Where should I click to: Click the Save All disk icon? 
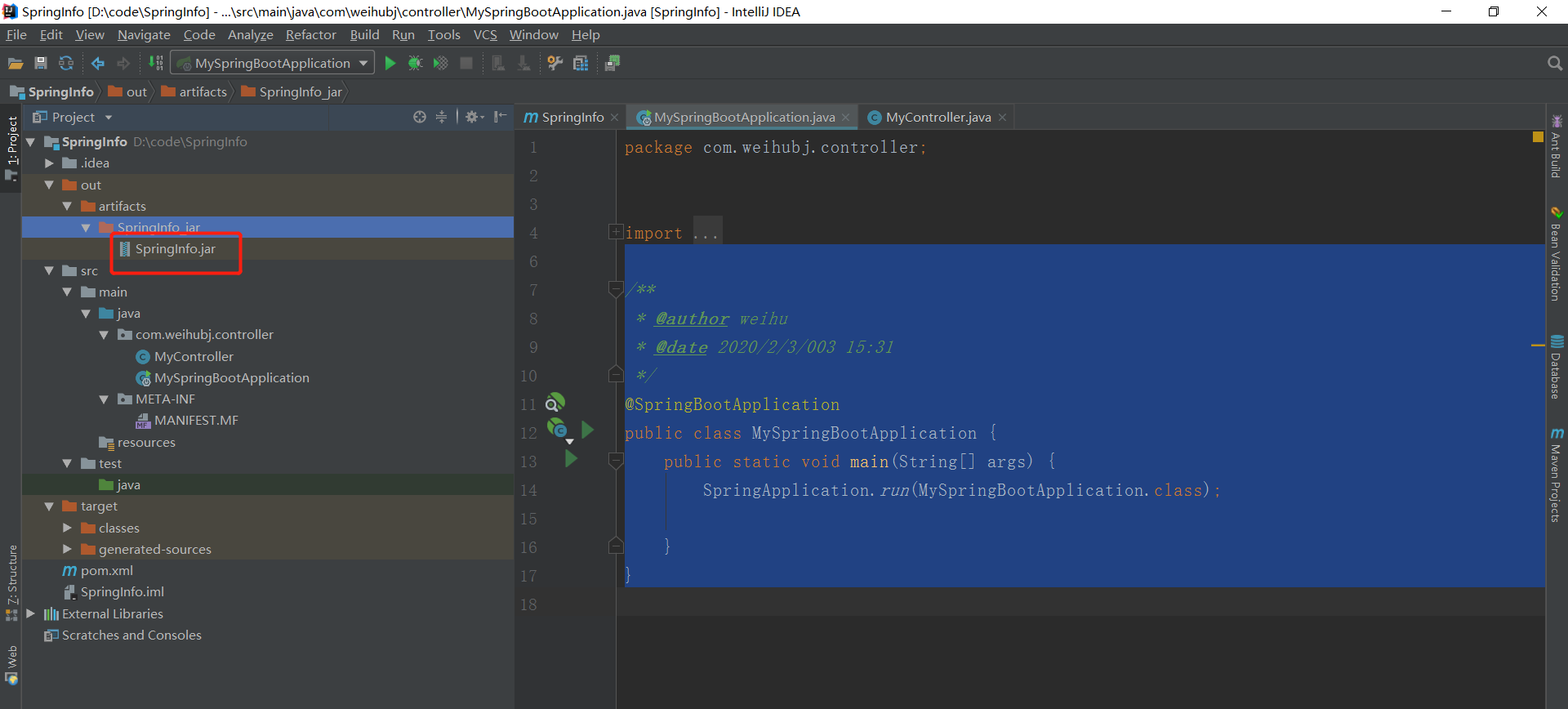point(41,64)
